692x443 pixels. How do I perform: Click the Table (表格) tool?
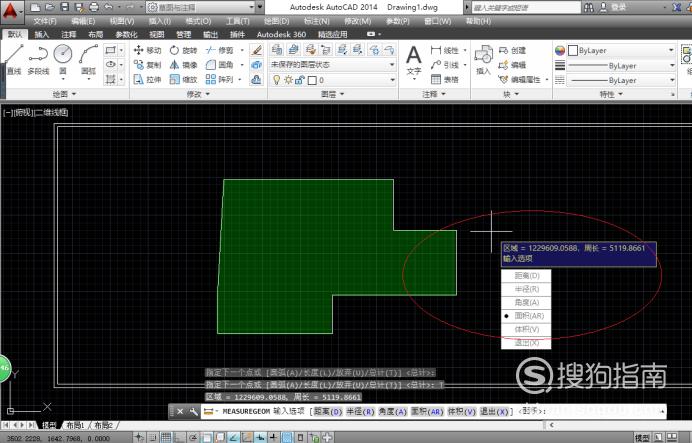[445, 79]
